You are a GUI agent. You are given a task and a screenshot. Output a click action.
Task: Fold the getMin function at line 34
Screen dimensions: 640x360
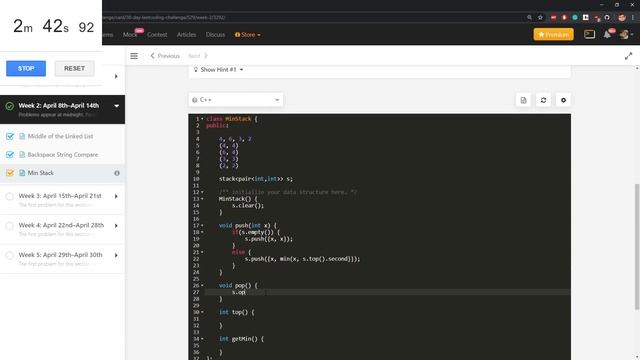[x=202, y=339]
